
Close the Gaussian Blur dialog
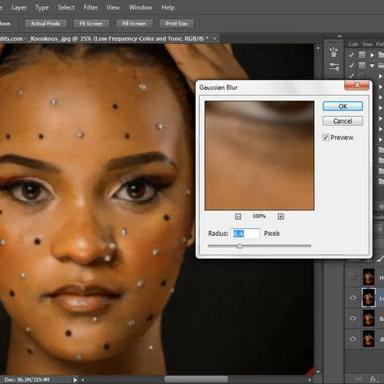coord(357,86)
